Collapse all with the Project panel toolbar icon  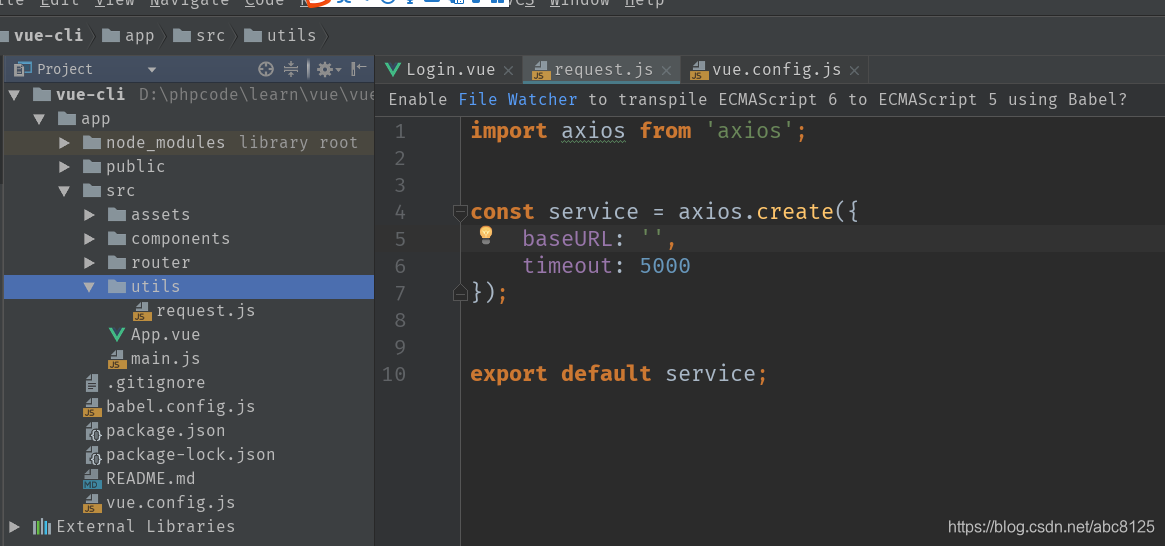tap(291, 70)
